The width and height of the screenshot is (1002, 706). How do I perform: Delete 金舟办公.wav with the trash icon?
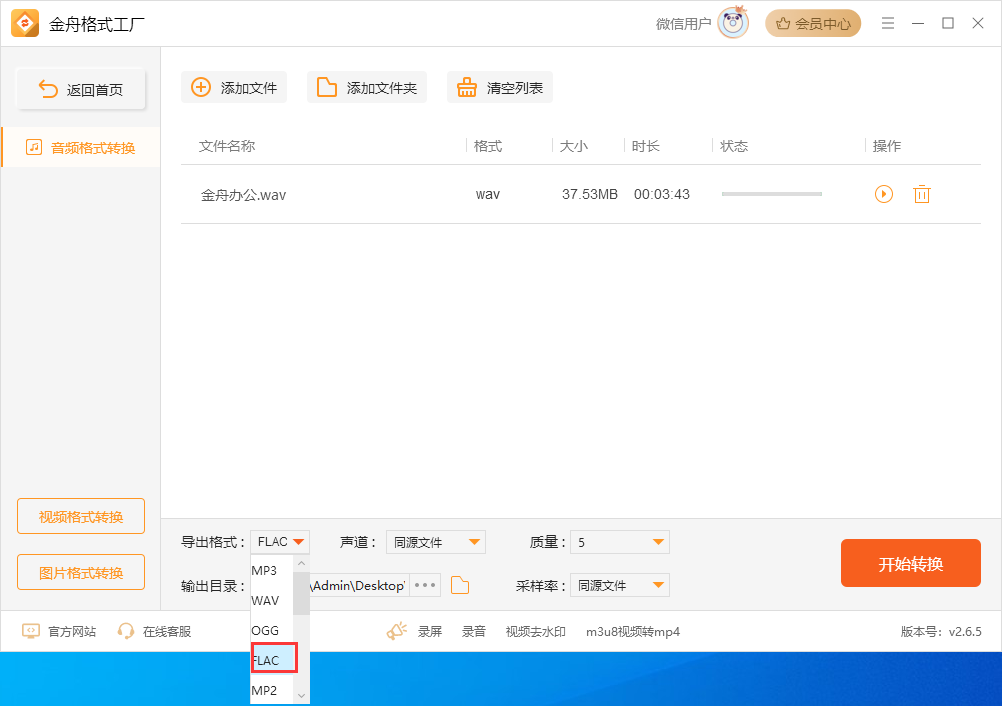point(921,194)
